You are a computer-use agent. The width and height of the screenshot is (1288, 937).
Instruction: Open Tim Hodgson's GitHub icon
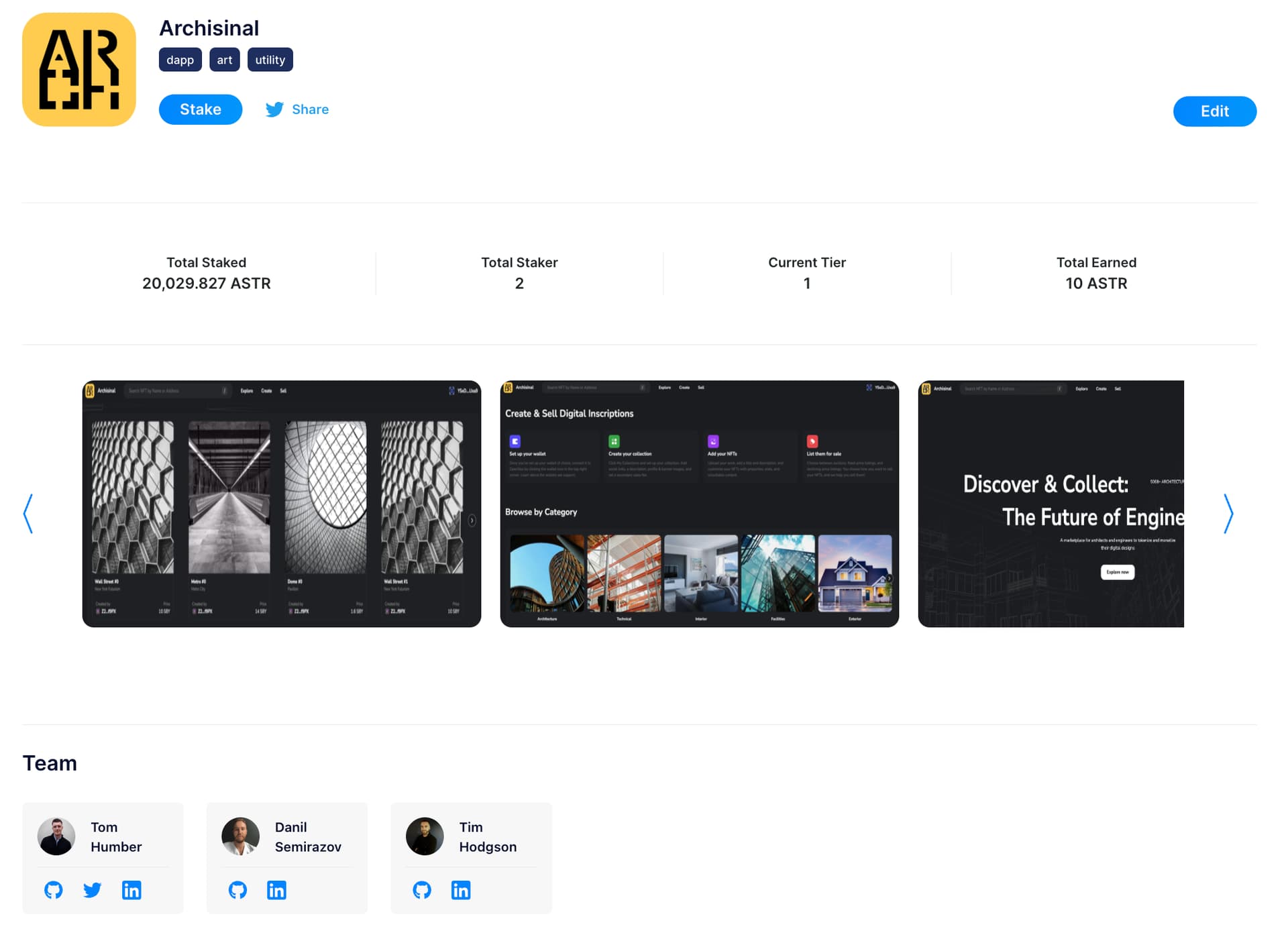click(x=422, y=890)
